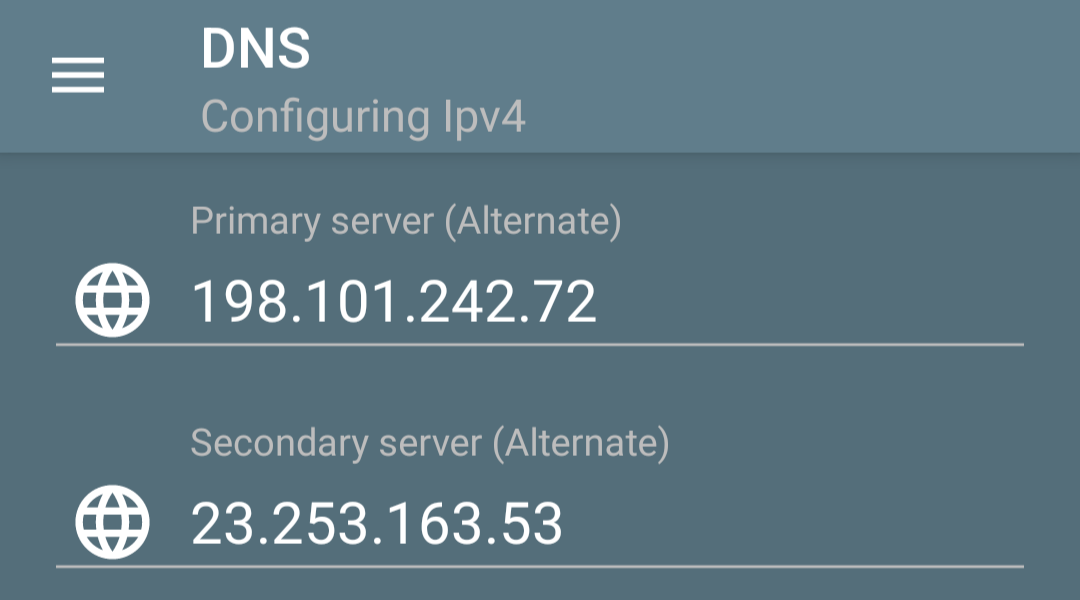Tap the DNS title in header
The width and height of the screenshot is (1080, 600).
tap(256, 49)
